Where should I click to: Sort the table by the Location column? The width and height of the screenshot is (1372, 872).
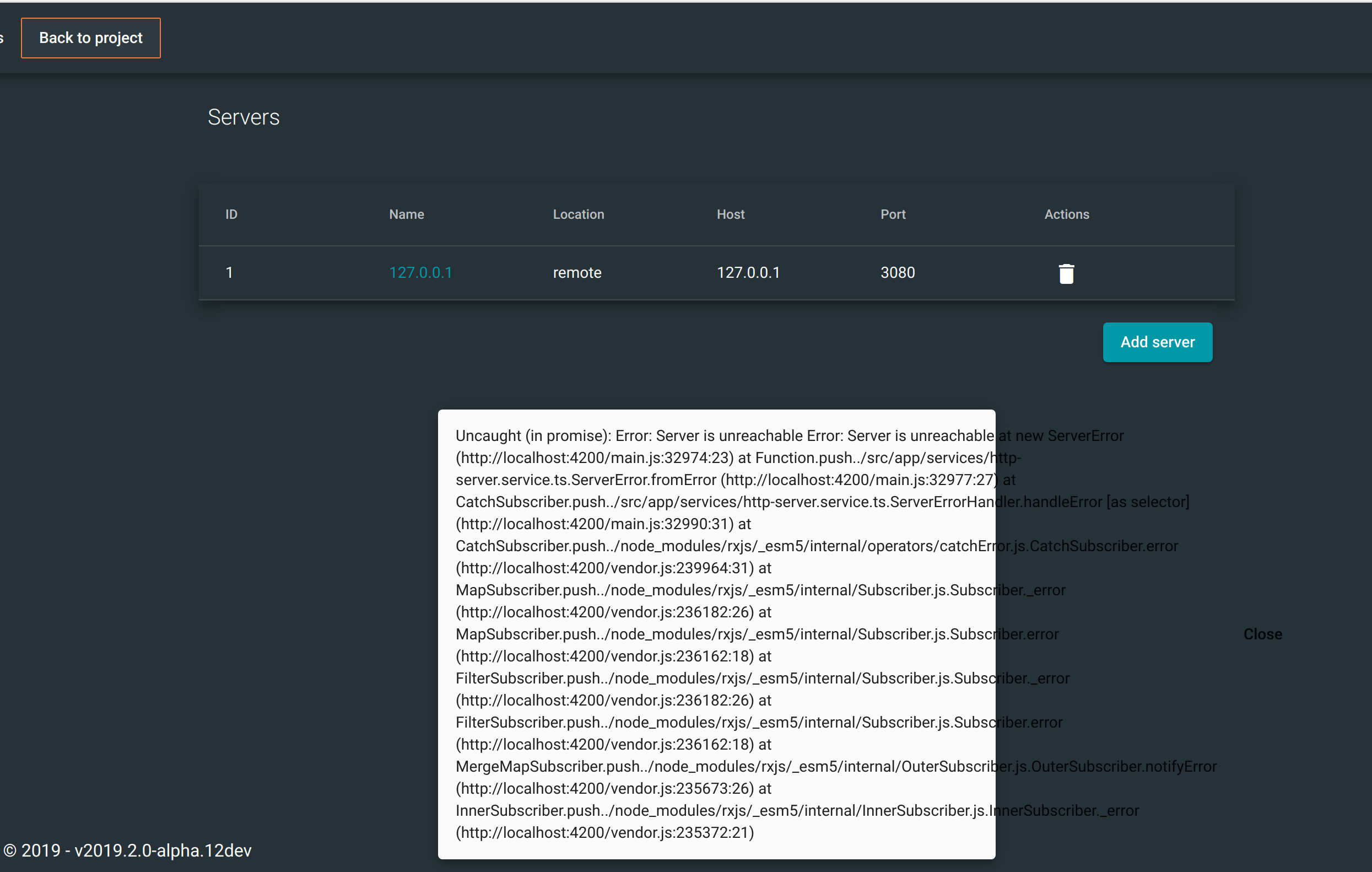click(579, 214)
